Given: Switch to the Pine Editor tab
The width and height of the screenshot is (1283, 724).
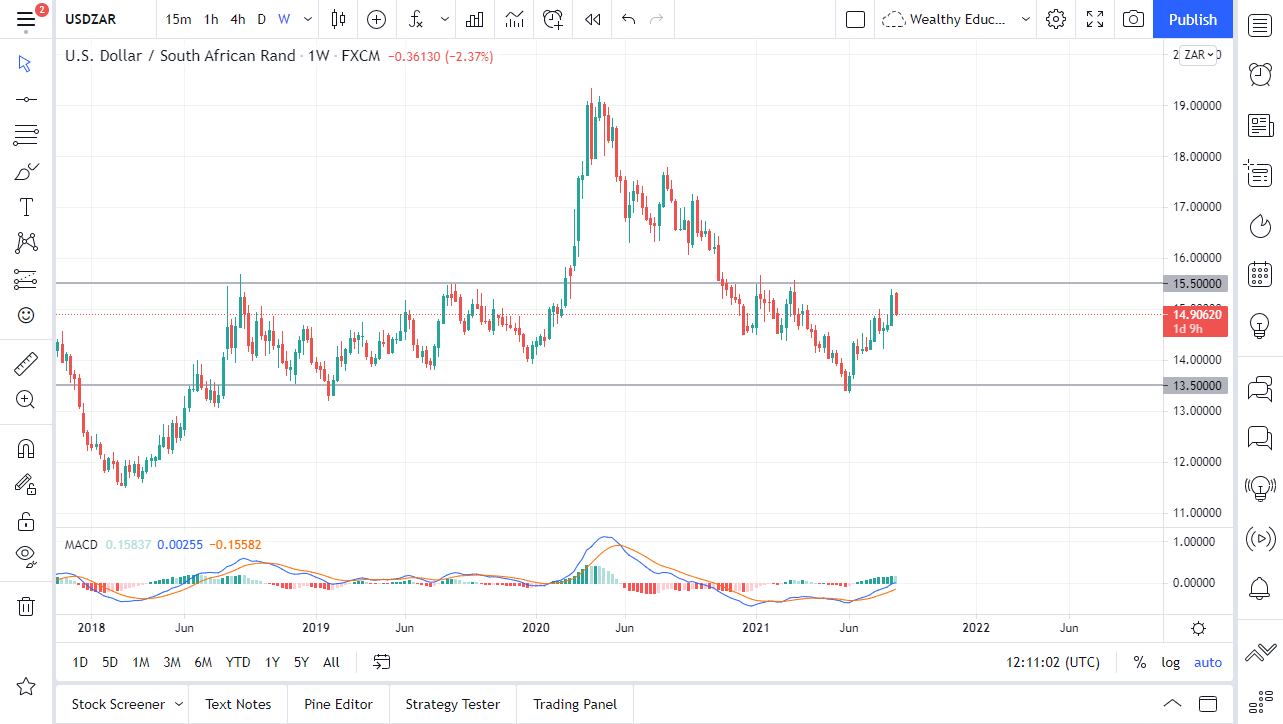Looking at the screenshot, I should pos(338,704).
